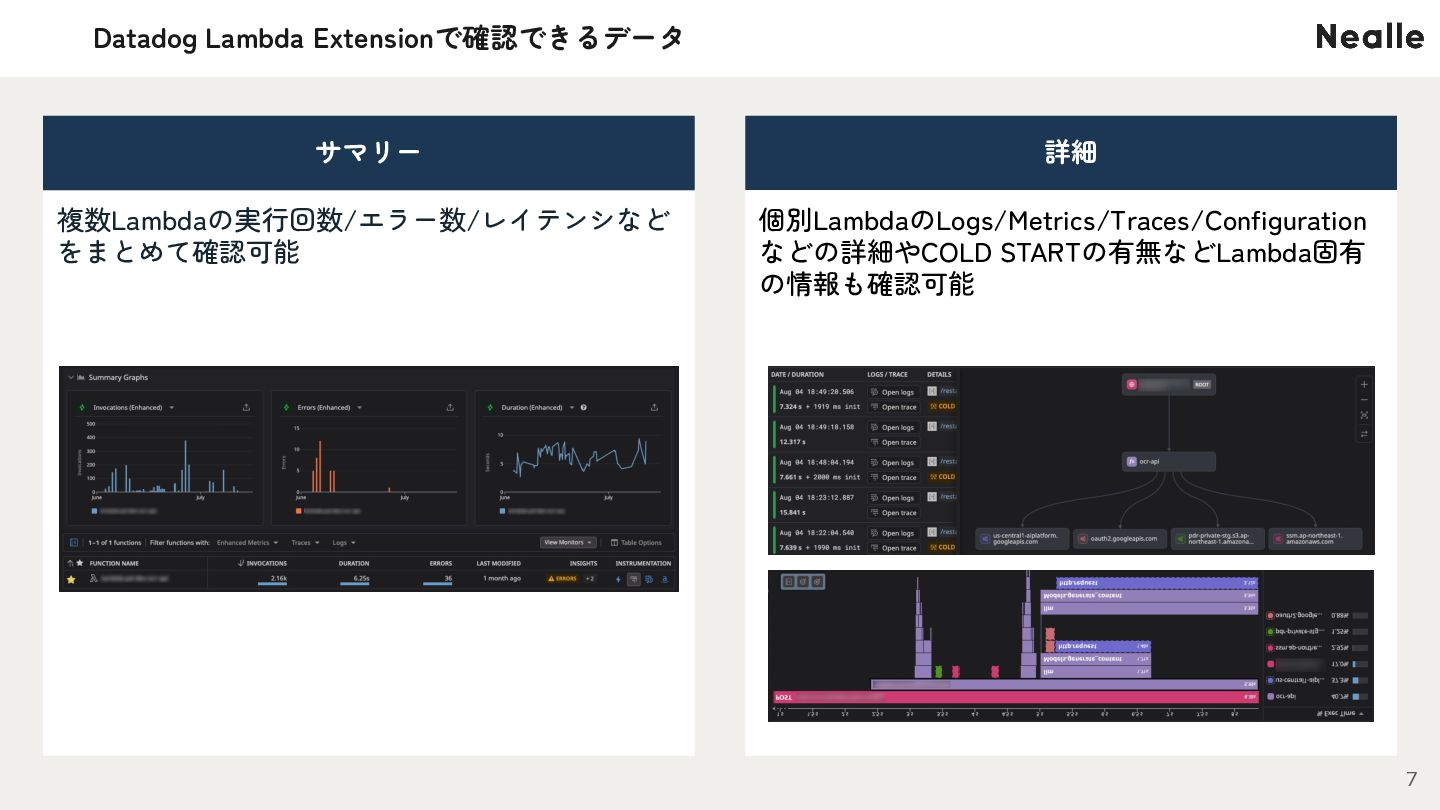Export the Duration graph via share icon
The height and width of the screenshot is (810, 1440).
tap(654, 407)
